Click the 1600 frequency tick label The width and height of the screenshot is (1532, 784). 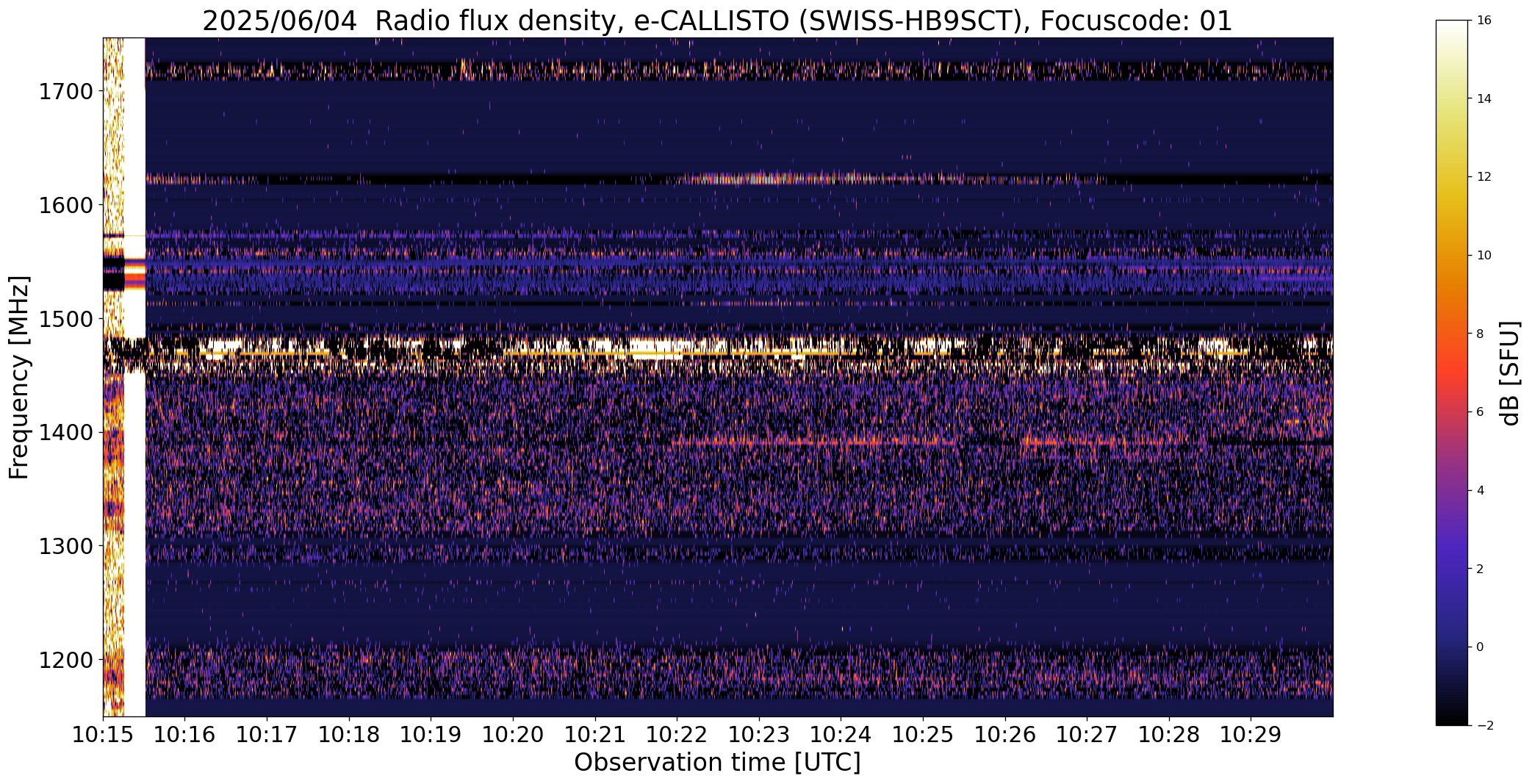(65, 205)
